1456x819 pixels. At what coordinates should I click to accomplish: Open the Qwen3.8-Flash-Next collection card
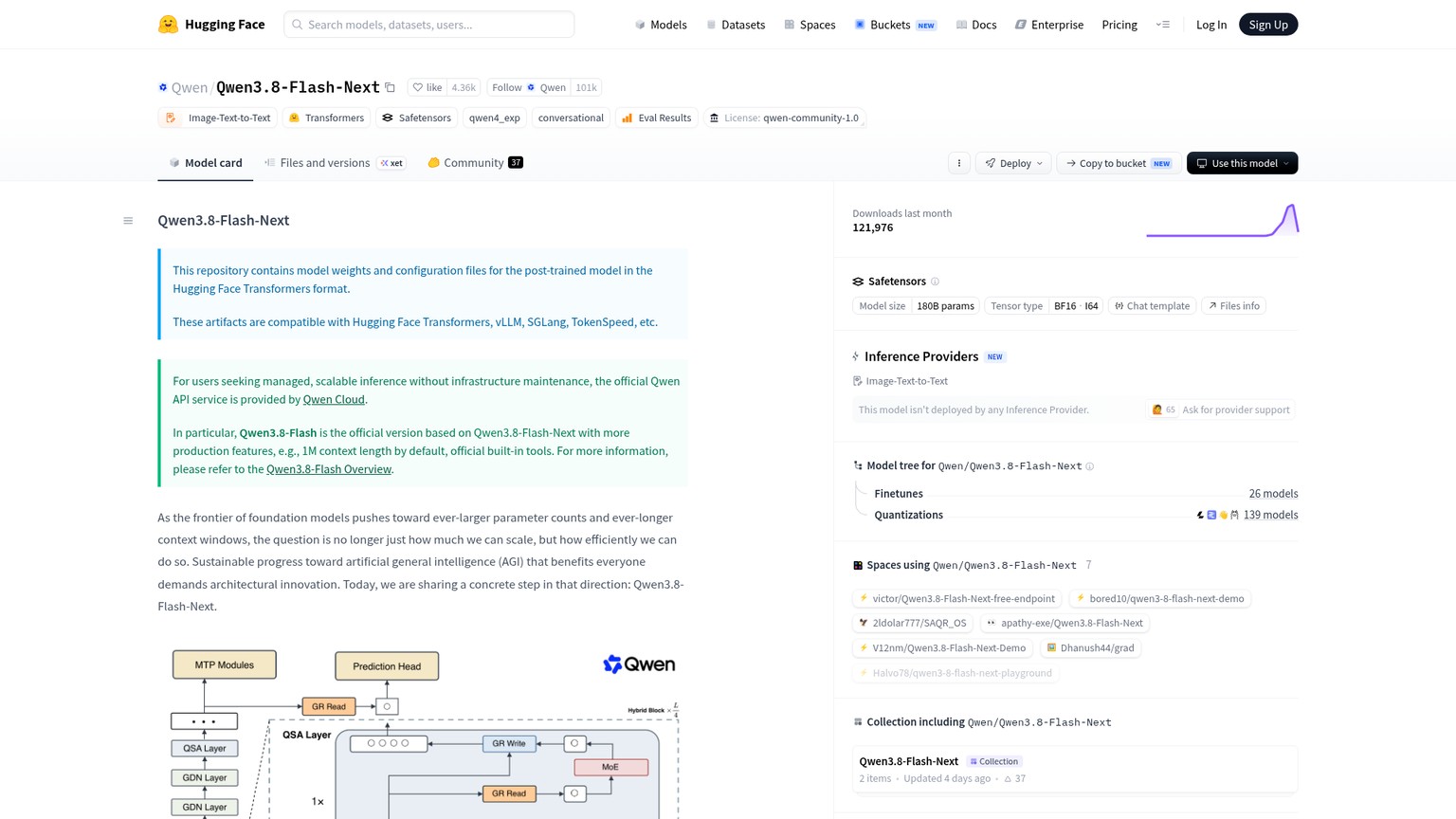(1075, 769)
